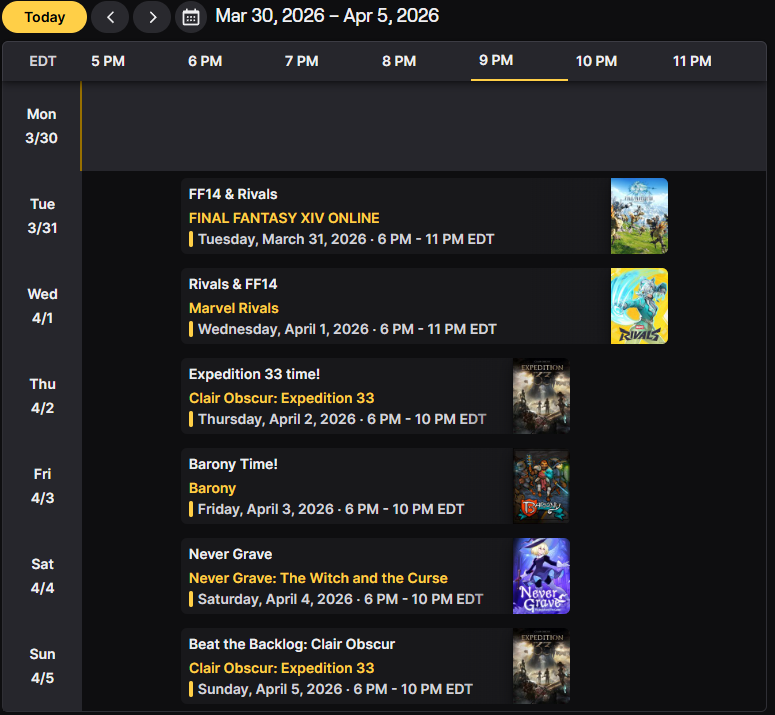Open the FINAL FANTASY XIV ONLINE category link
Image resolution: width=775 pixels, height=715 pixels.
tap(284, 218)
